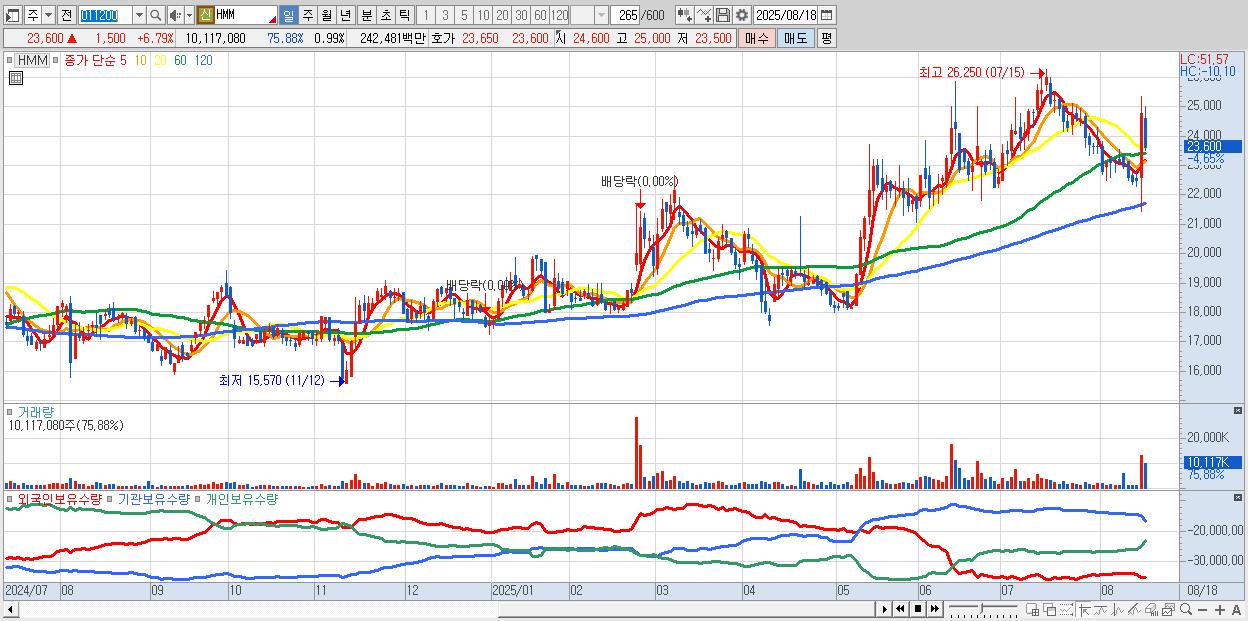1248x621 pixels.
Task: Click the add candle indicator icon
Action: point(684,15)
